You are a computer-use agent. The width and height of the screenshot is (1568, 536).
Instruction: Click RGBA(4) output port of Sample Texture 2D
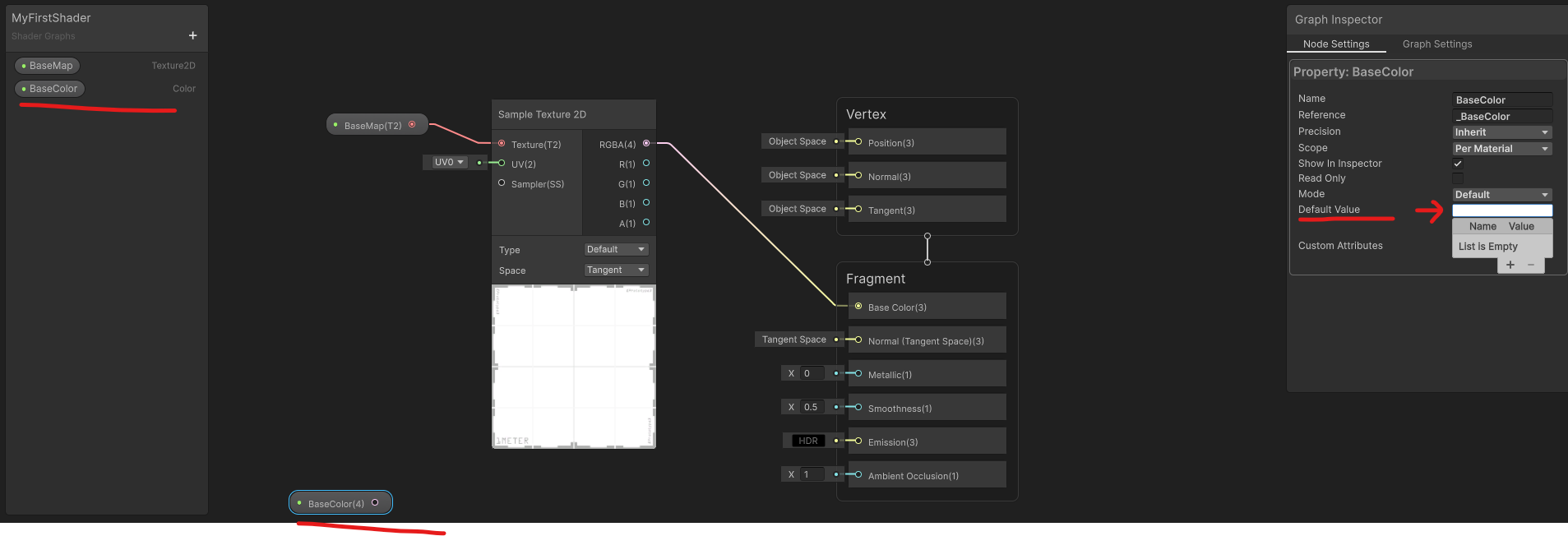click(646, 144)
